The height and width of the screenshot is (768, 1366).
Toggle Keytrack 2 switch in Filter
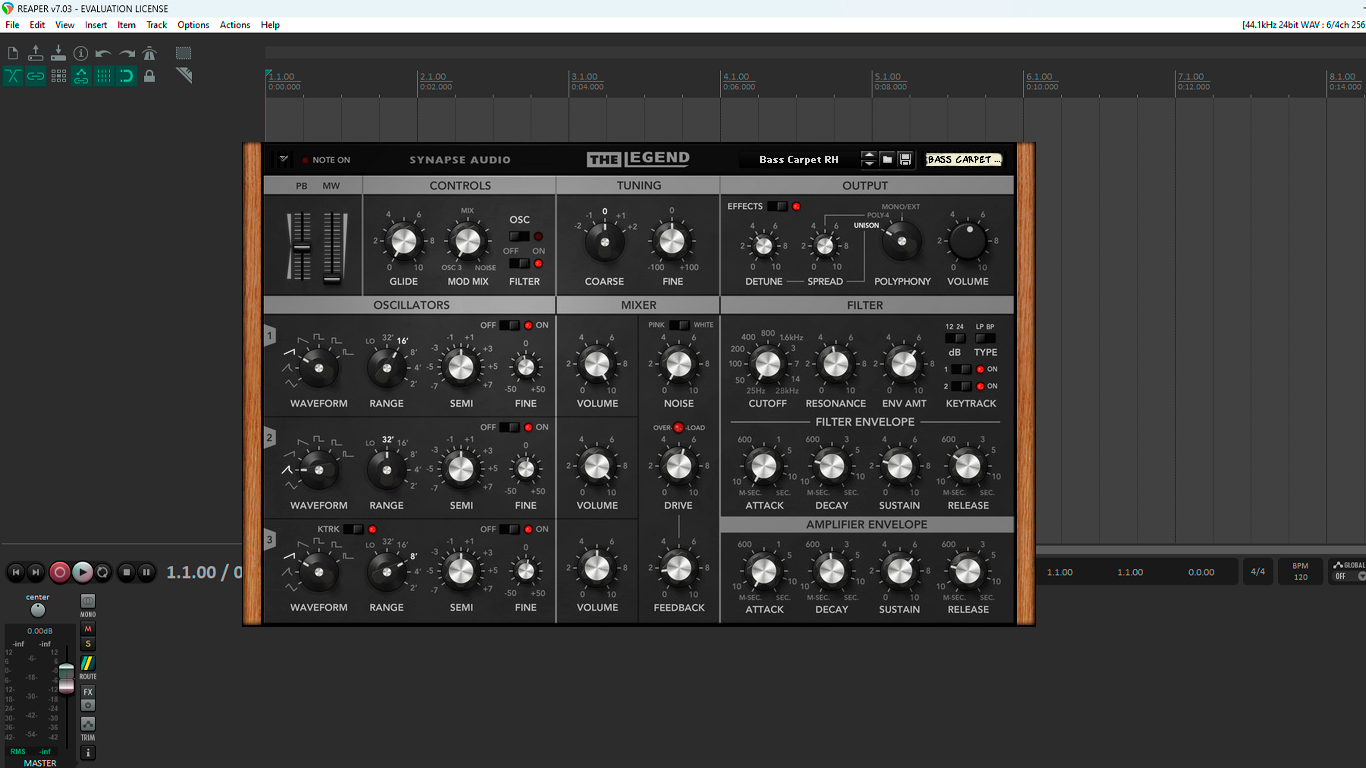(961, 386)
